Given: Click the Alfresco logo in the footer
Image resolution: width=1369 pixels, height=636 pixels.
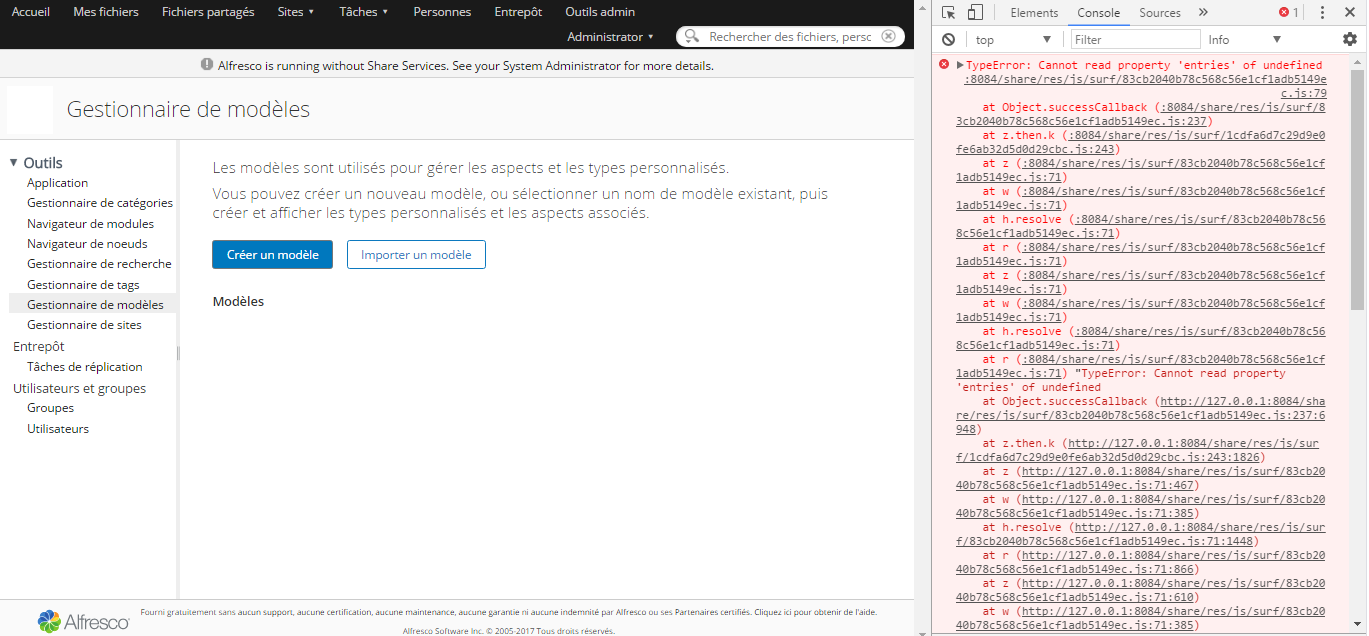Looking at the screenshot, I should [84, 620].
